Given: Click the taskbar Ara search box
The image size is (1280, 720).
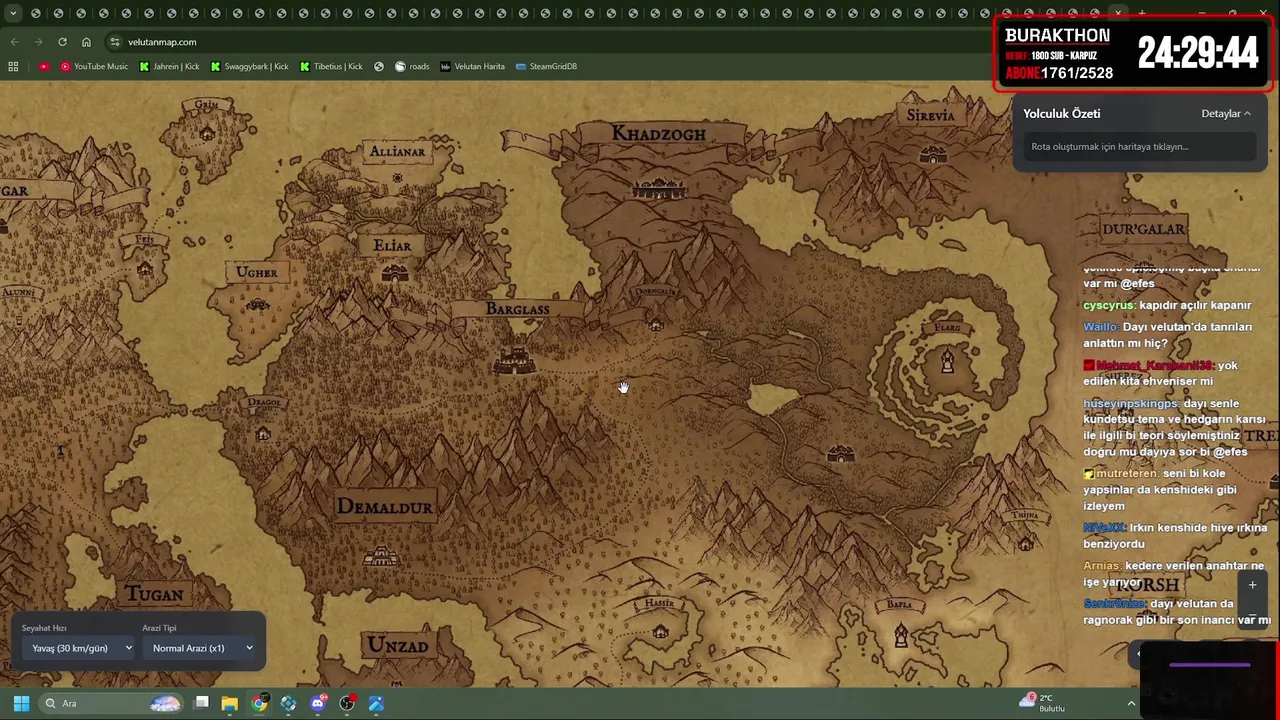Looking at the screenshot, I should [x=110, y=703].
